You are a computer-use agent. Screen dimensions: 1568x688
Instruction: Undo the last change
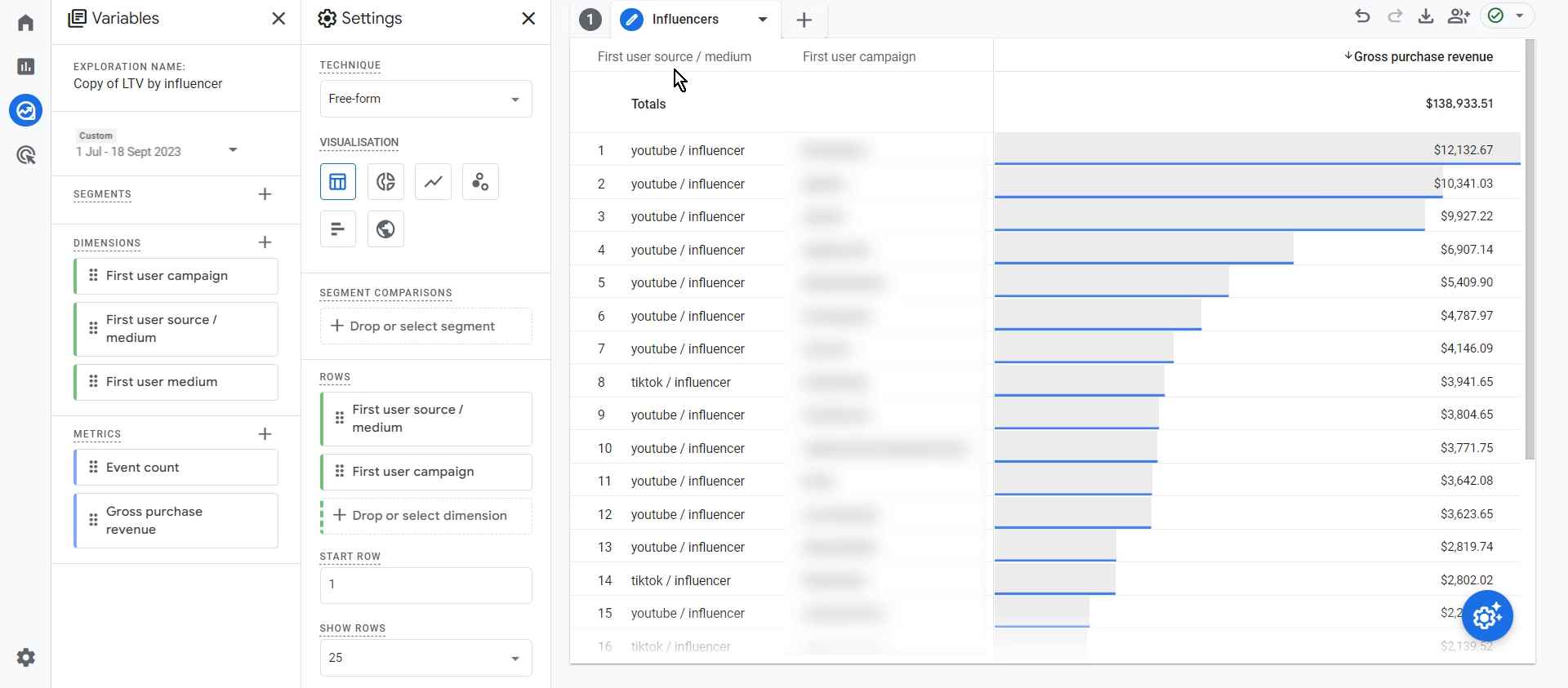pos(1362,16)
